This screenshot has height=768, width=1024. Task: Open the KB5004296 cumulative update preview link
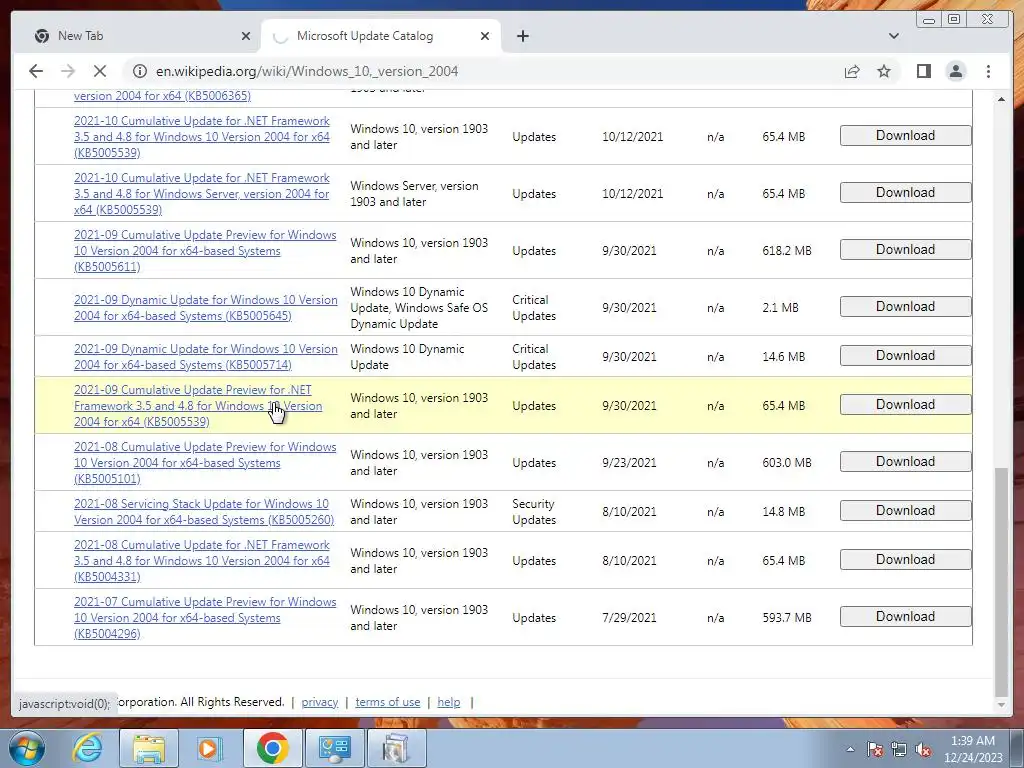[x=205, y=618]
